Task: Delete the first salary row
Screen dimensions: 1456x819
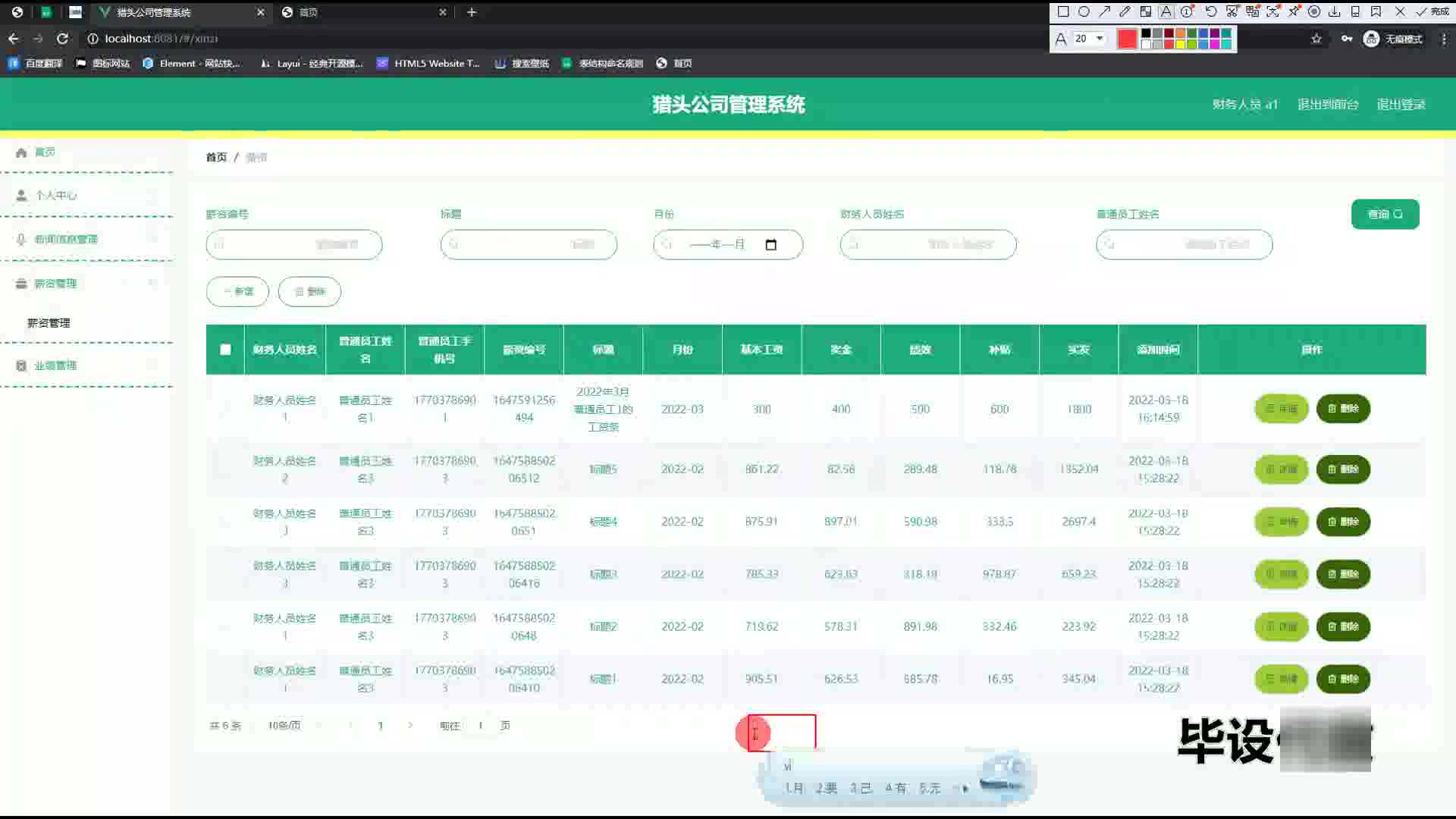Action: [x=1343, y=409]
